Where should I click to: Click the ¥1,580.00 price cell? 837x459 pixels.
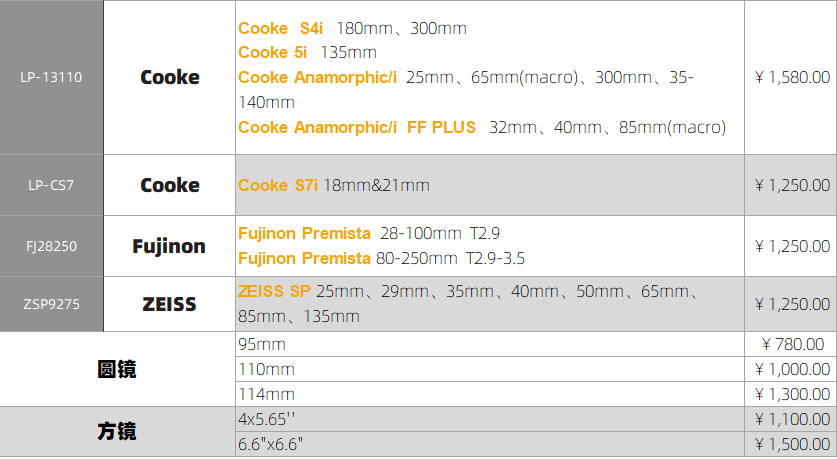click(791, 77)
